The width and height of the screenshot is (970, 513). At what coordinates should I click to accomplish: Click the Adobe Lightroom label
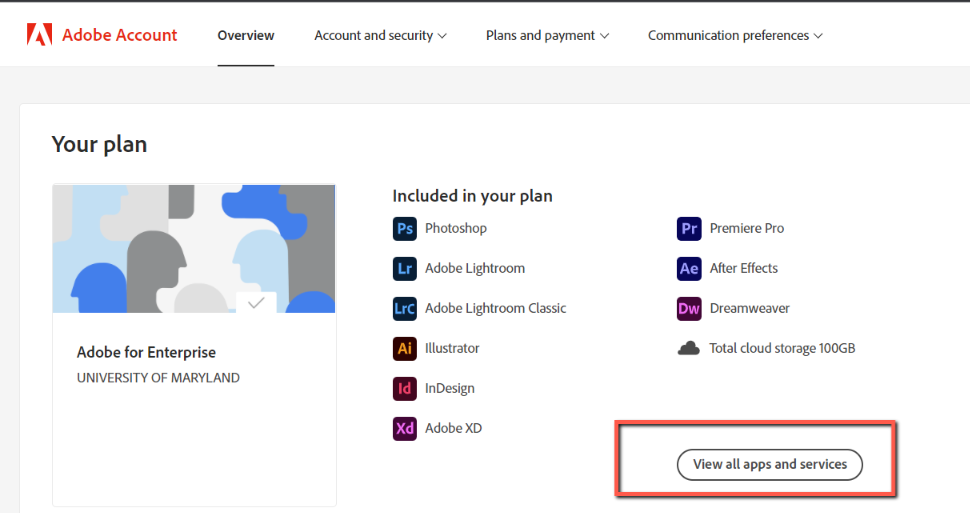pos(475,269)
